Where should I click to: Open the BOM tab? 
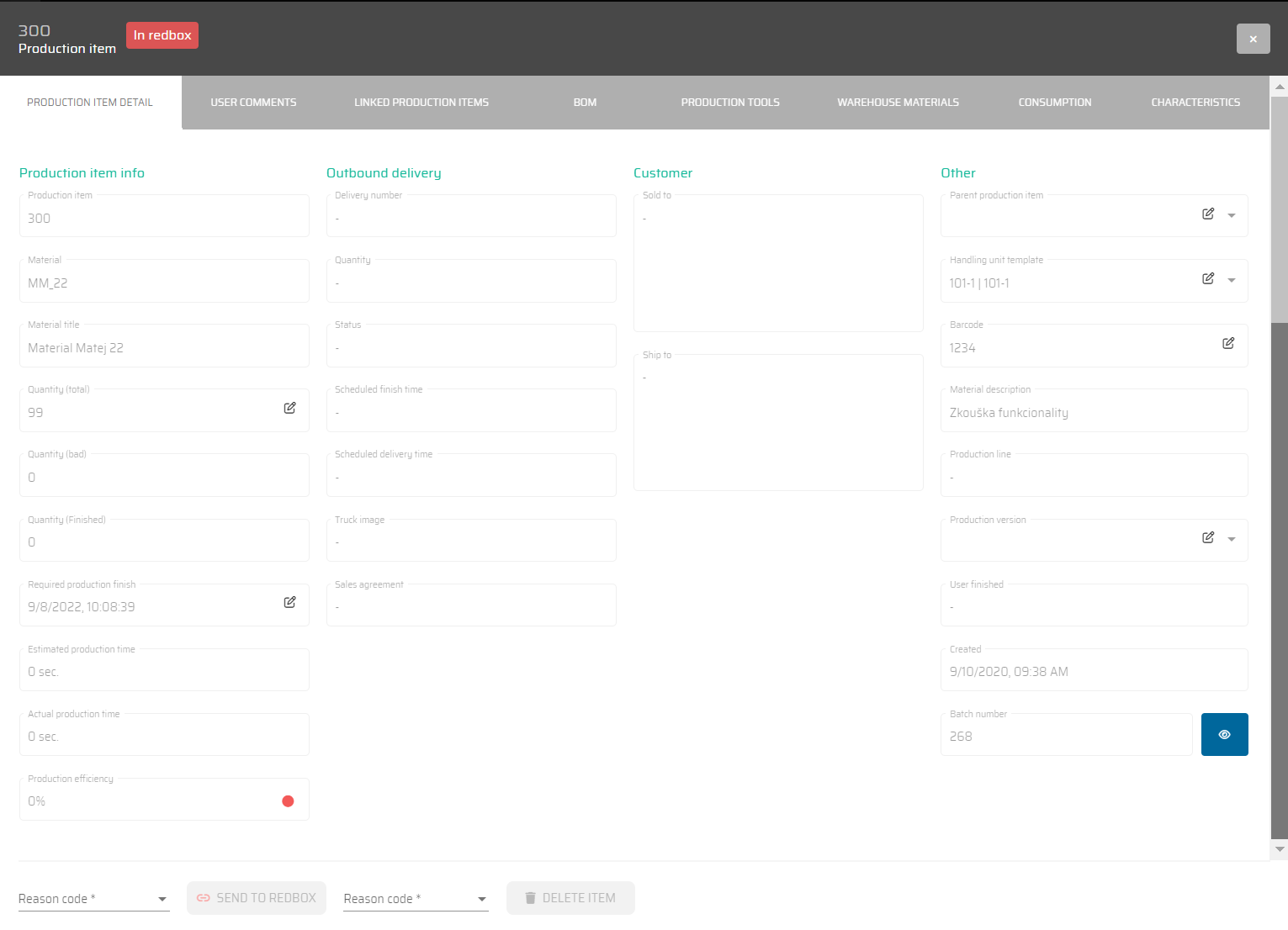pyautogui.click(x=585, y=103)
